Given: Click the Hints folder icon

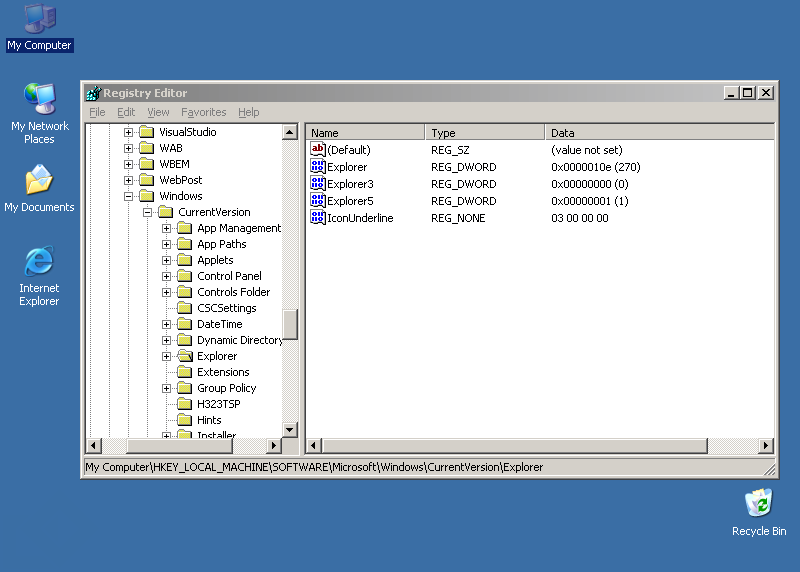Looking at the screenshot, I should click(x=185, y=420).
